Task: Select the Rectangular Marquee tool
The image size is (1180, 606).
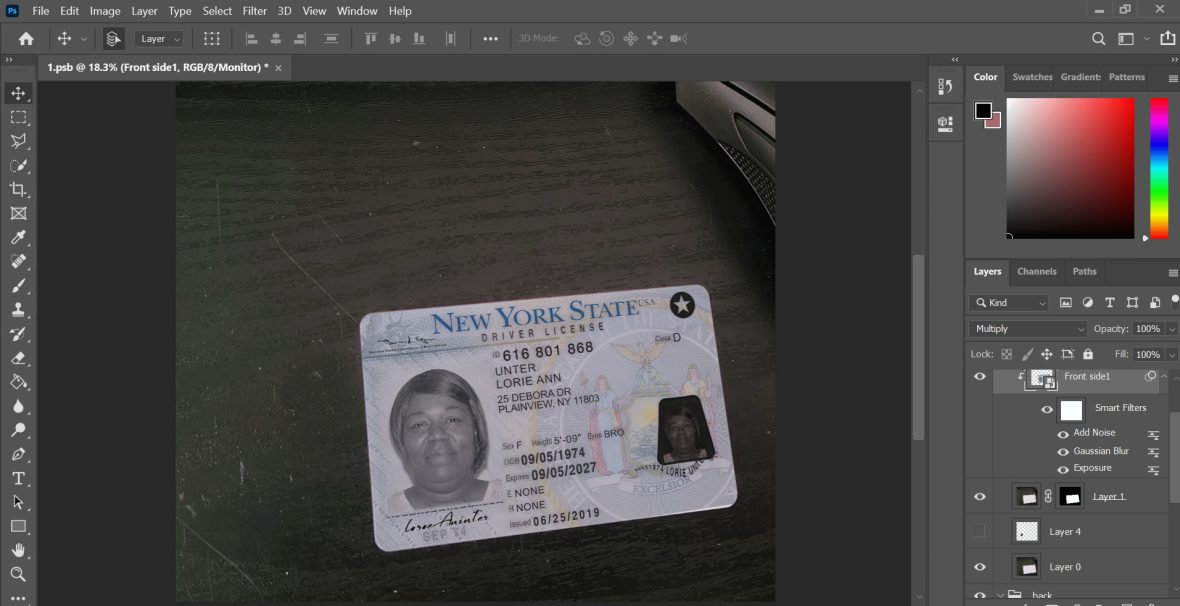Action: [18, 117]
